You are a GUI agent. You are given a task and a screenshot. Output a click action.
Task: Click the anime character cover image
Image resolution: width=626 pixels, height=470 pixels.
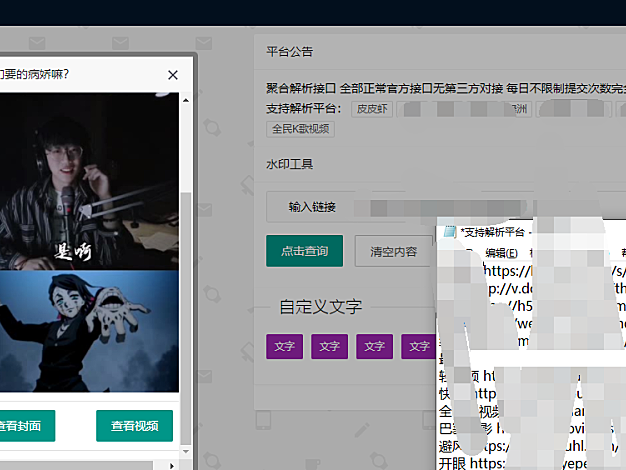[x=89, y=331]
